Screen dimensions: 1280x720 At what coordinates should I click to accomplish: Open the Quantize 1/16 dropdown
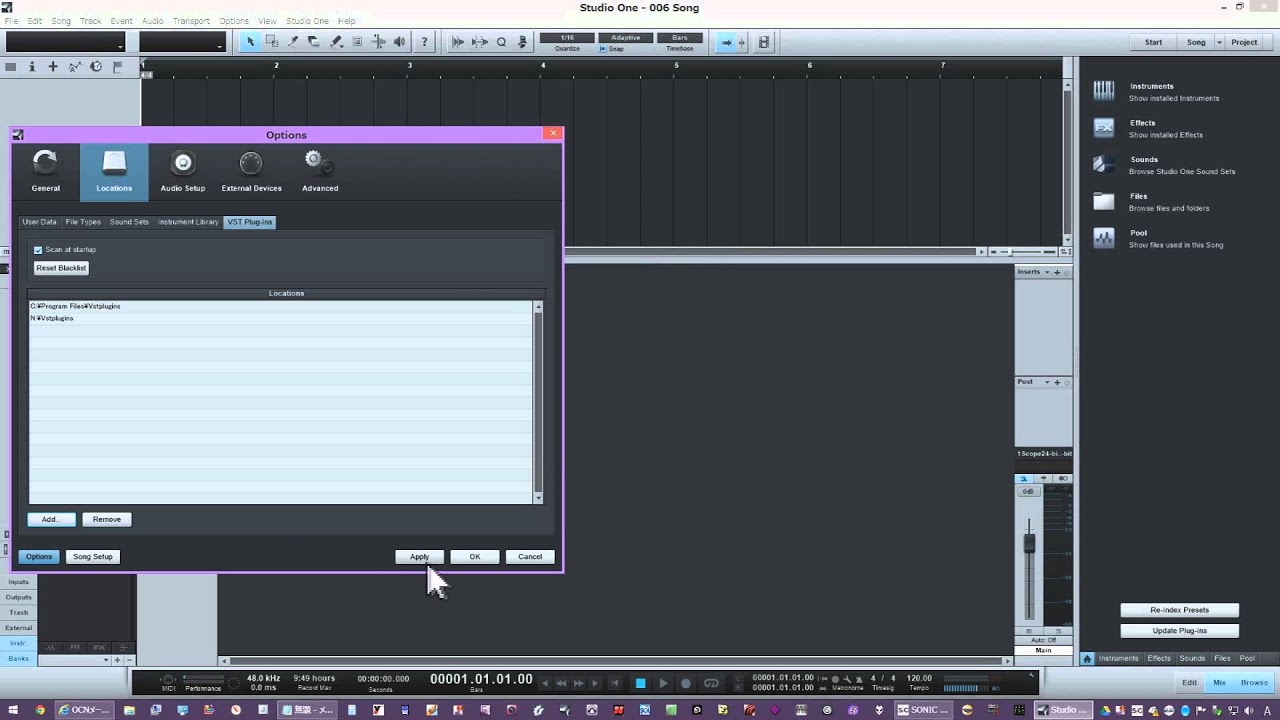[x=567, y=38]
